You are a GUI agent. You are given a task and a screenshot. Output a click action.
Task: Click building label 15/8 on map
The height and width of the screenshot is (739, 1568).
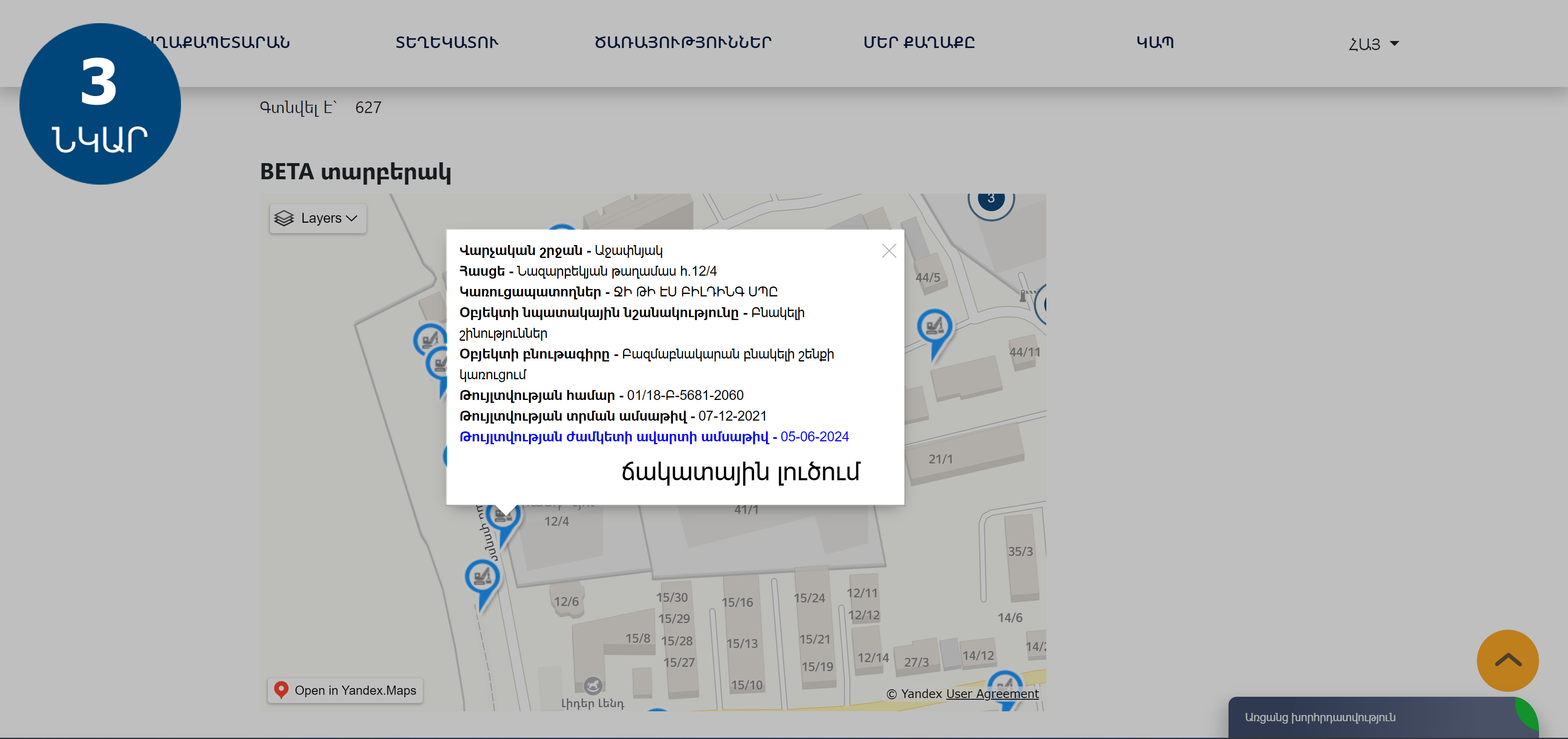638,638
